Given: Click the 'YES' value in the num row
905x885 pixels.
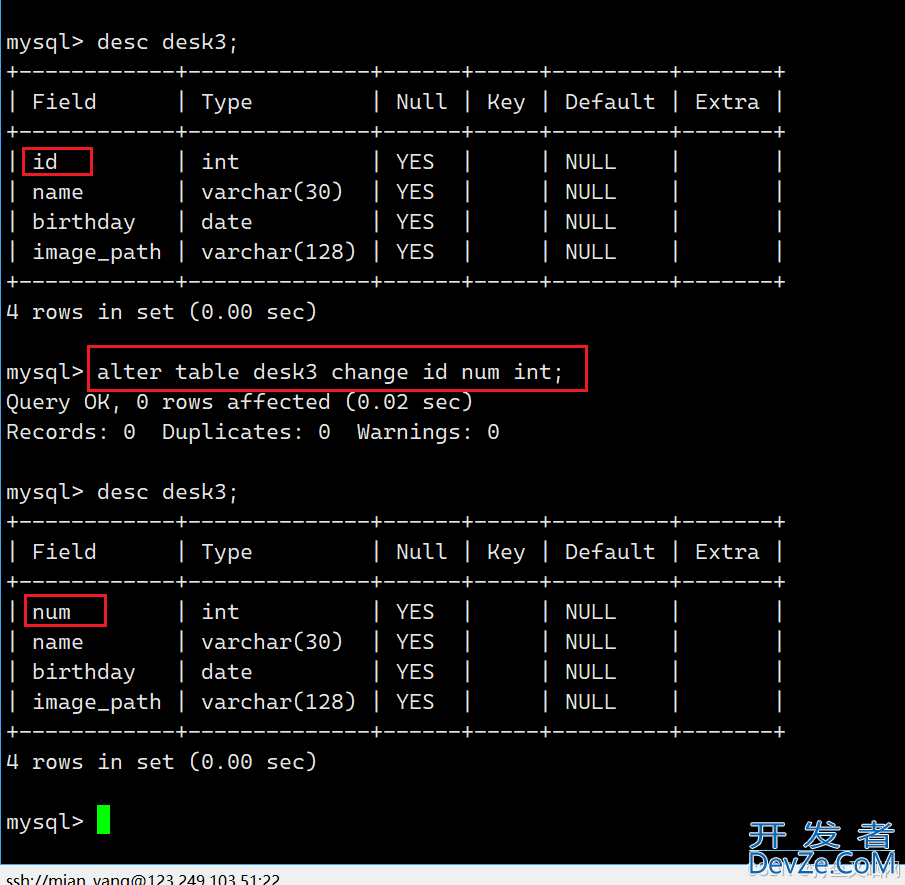Looking at the screenshot, I should tap(415, 612).
